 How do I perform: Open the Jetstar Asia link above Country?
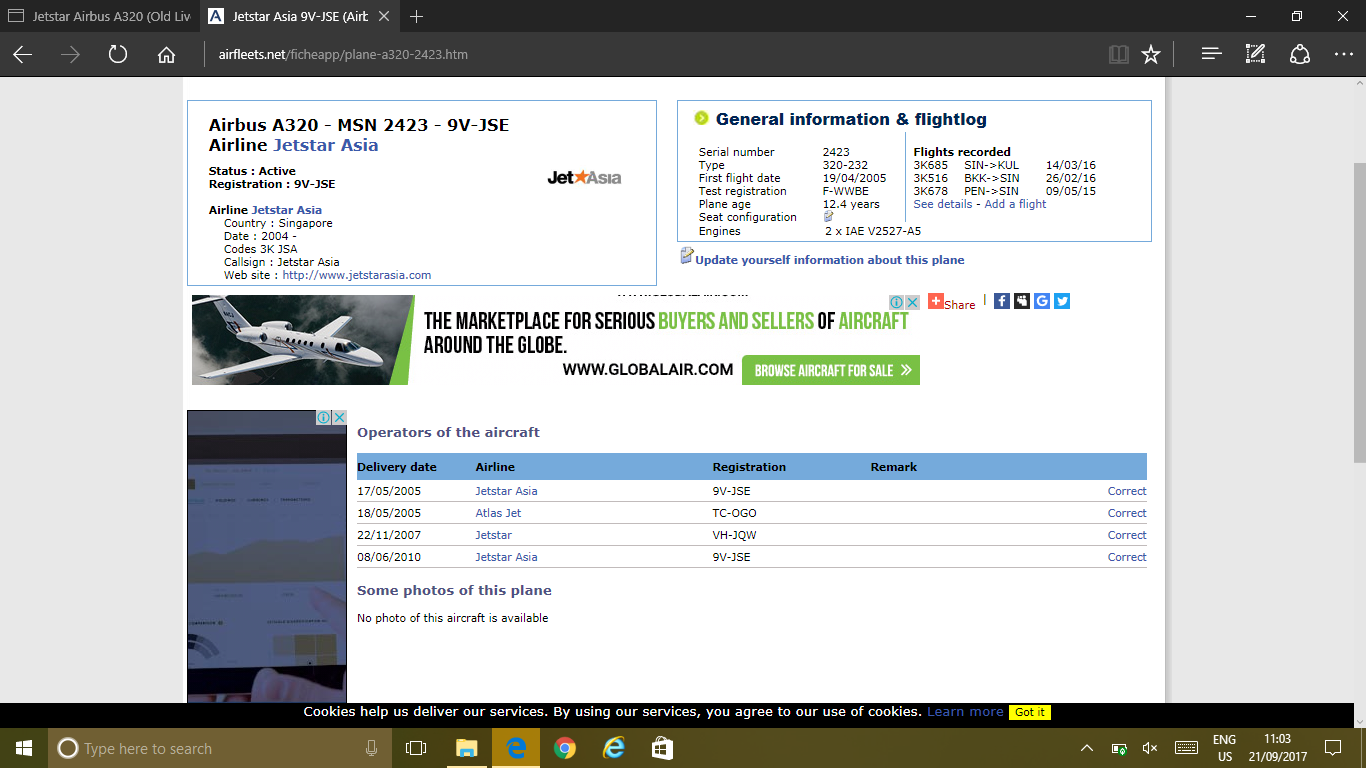[x=286, y=210]
